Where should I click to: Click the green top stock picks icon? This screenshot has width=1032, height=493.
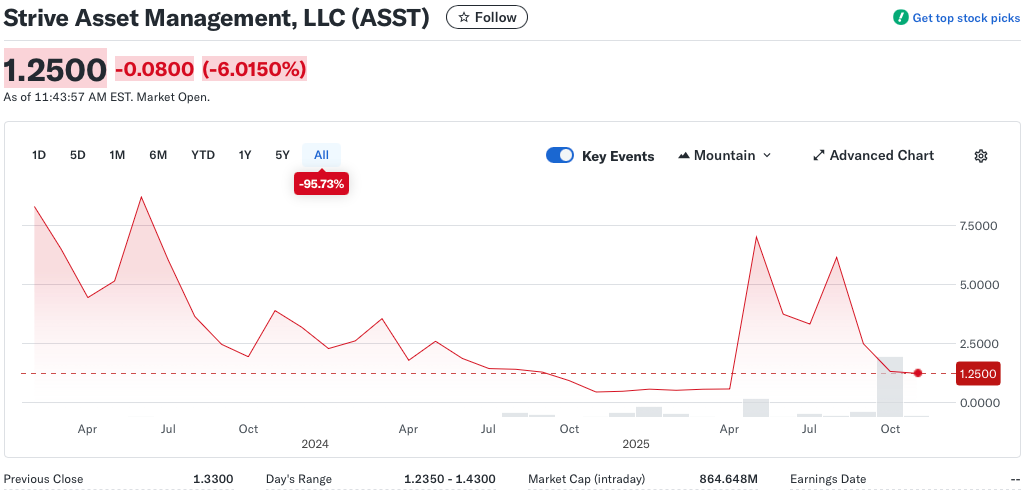(x=900, y=18)
